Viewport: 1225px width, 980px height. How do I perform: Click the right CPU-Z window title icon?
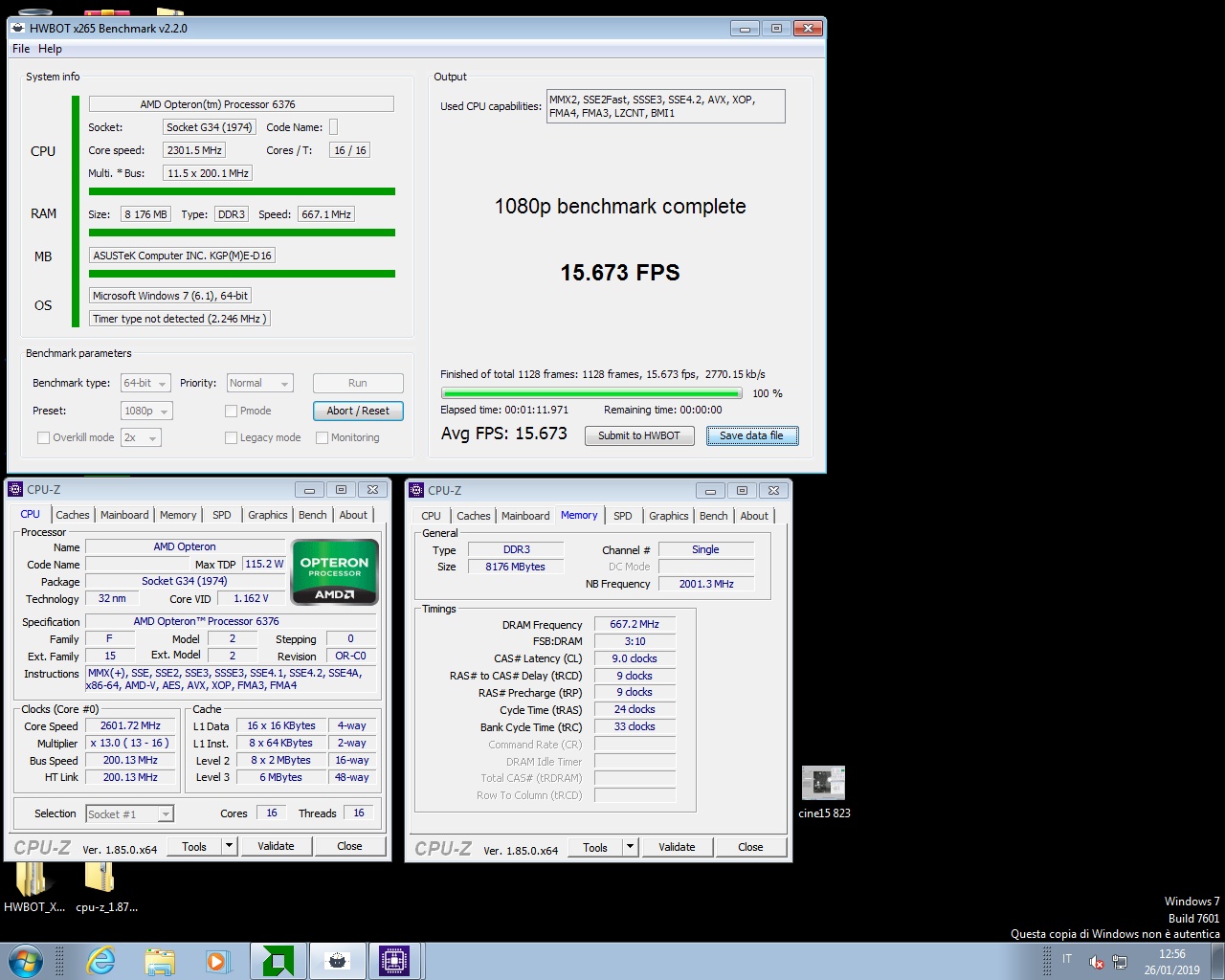point(416,490)
